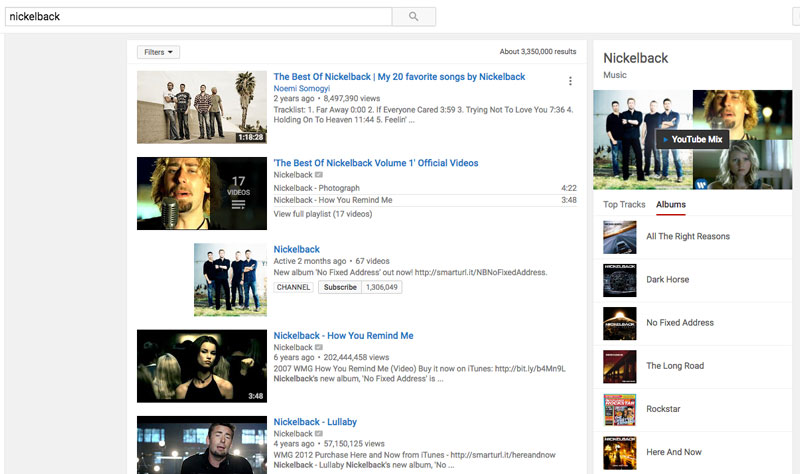Click verified badge under Best Of Nickelback Volume 1
The width and height of the screenshot is (800, 474).
click(x=319, y=174)
